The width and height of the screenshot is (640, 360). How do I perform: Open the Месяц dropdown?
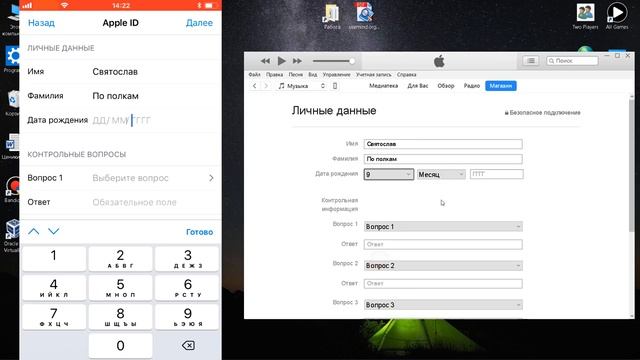pyautogui.click(x=441, y=174)
